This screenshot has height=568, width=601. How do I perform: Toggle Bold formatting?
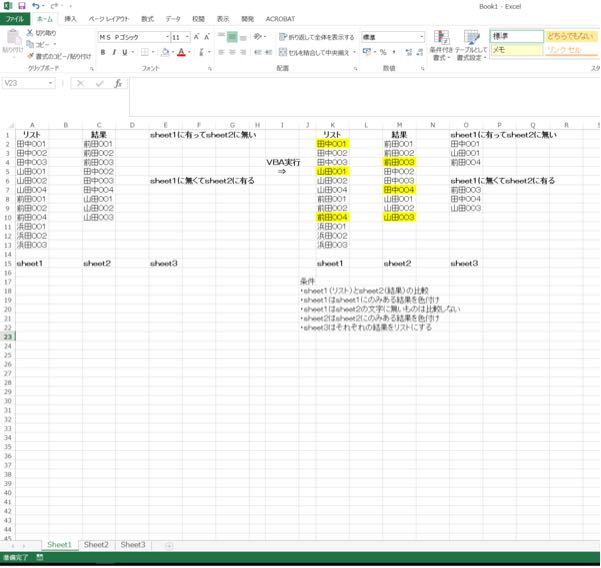point(103,52)
